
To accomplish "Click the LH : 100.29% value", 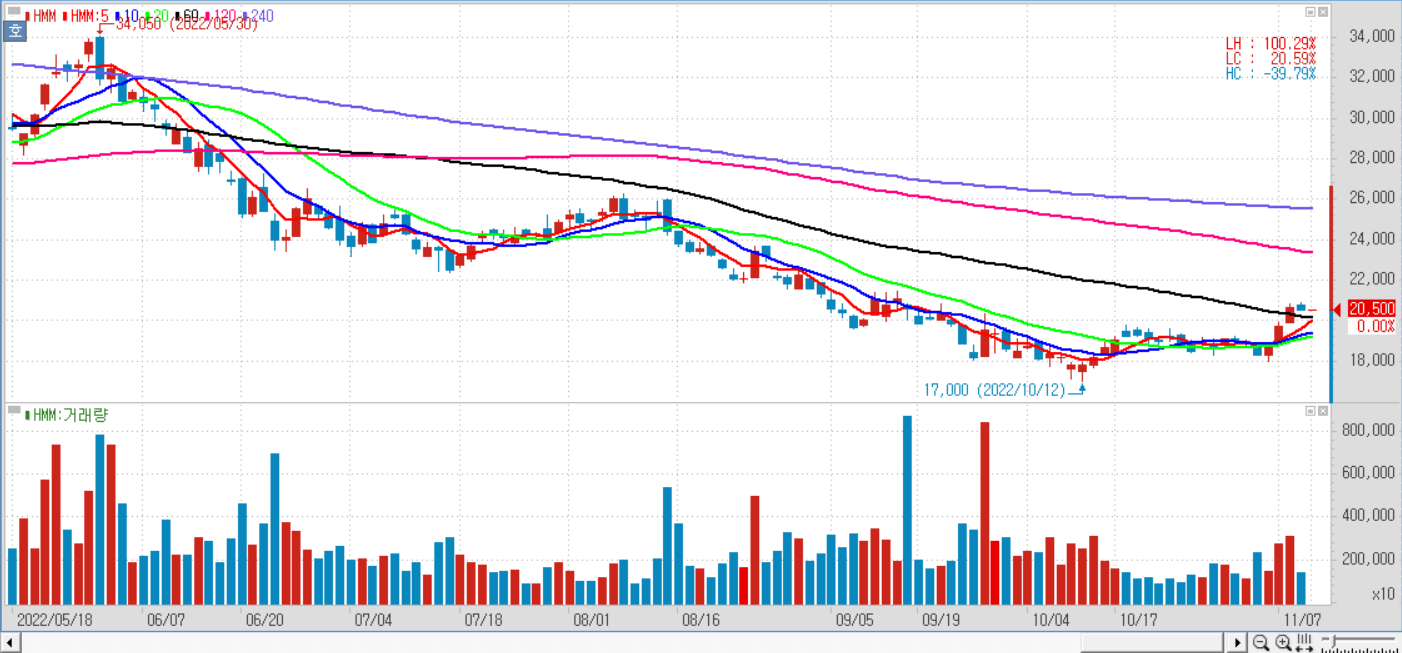I will (1270, 44).
